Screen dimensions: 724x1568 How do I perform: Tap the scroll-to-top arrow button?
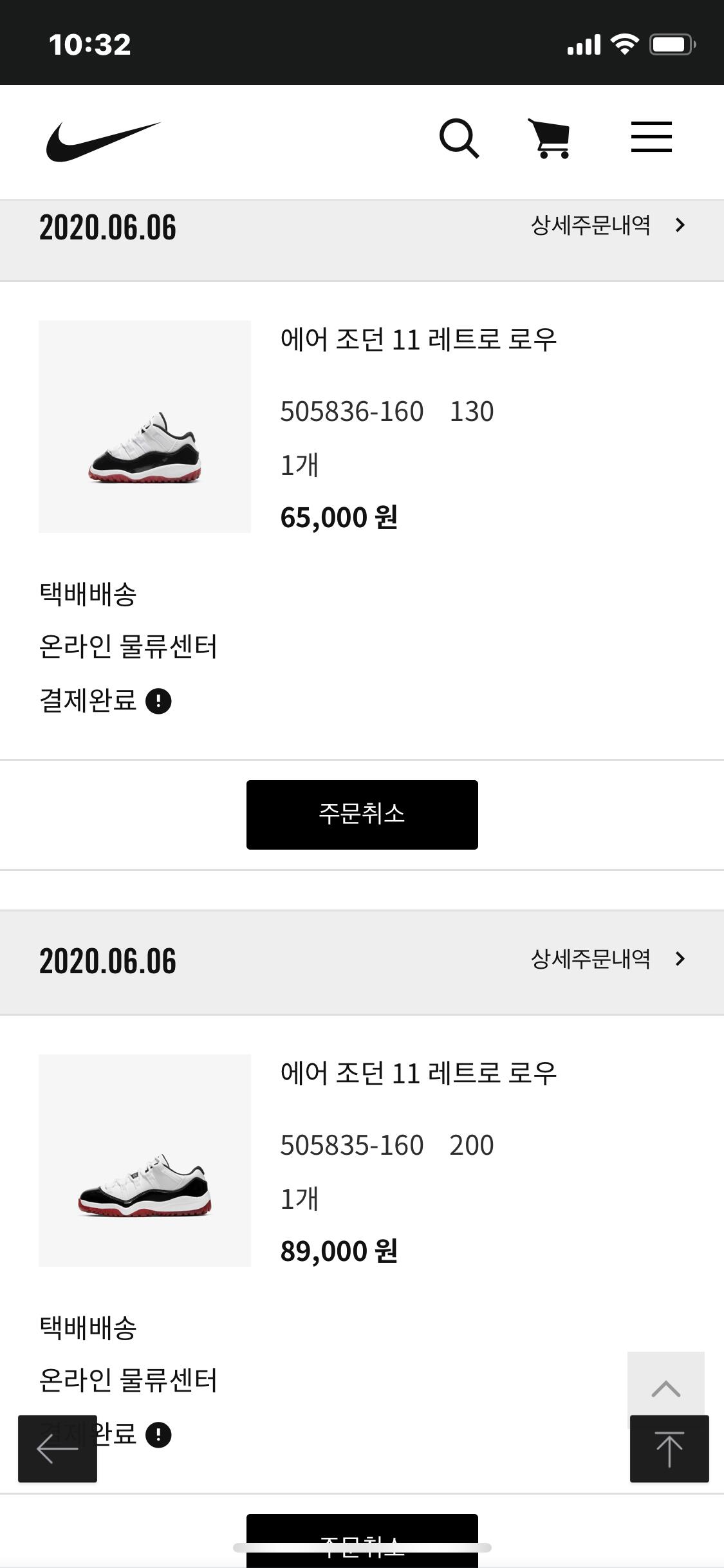click(669, 1449)
